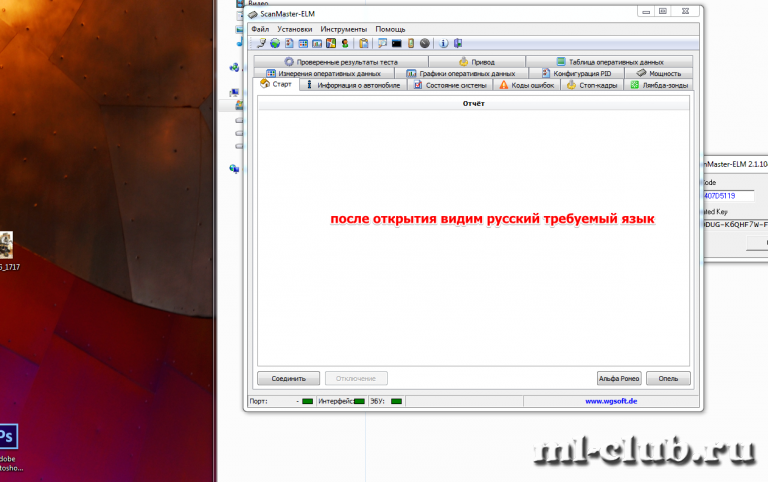Minimize the ScanMaster-ELM window
The width and height of the screenshot is (768, 482).
(x=646, y=11)
